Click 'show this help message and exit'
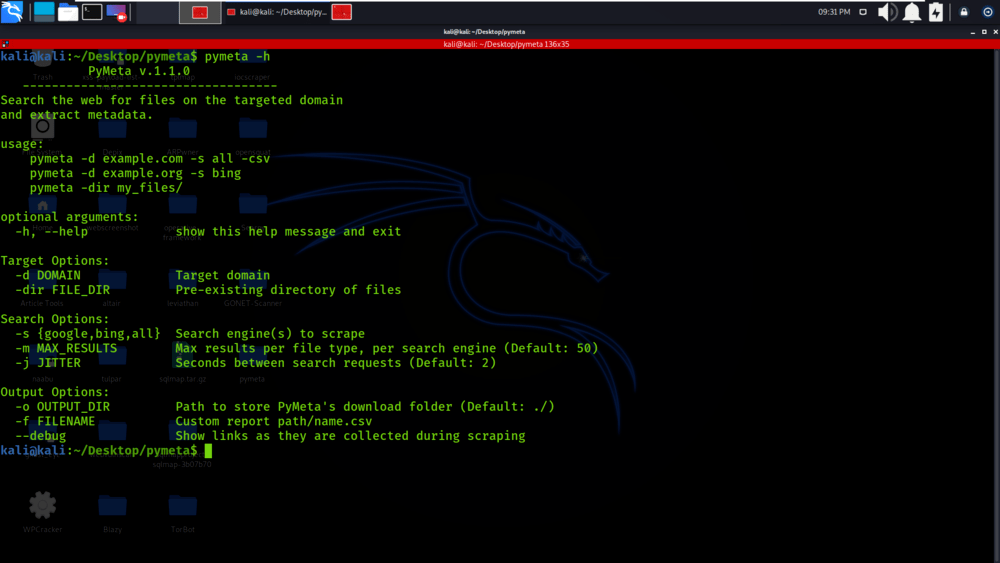 tap(288, 231)
